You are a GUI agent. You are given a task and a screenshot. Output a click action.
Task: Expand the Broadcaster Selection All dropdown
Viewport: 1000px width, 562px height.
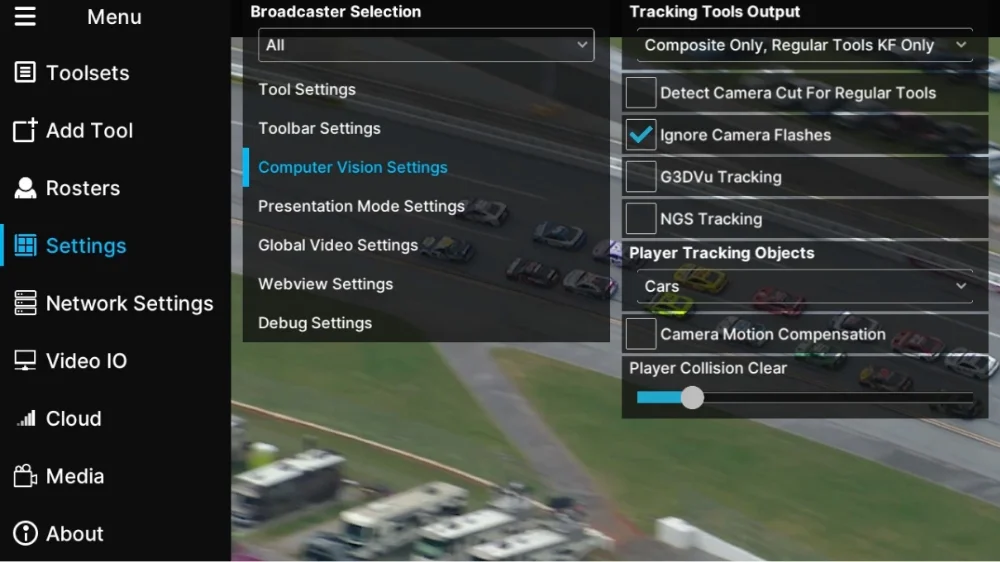[426, 45]
